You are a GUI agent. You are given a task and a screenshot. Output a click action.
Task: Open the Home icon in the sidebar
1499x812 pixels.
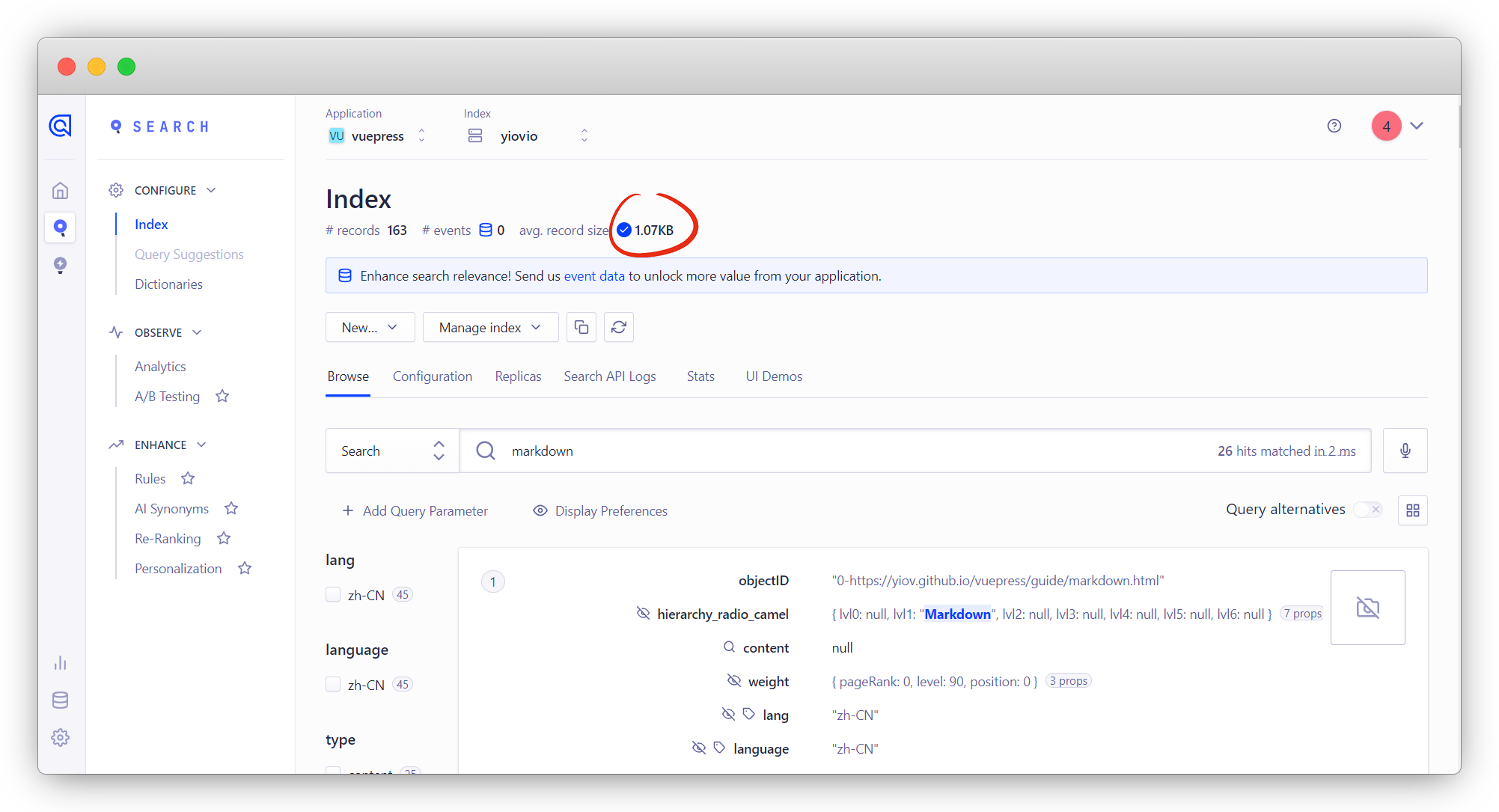[61, 190]
